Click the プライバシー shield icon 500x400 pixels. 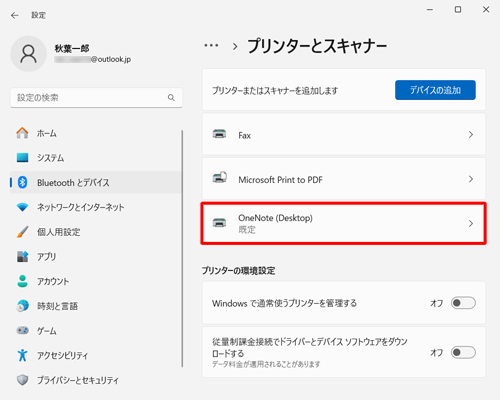pyautogui.click(x=22, y=380)
